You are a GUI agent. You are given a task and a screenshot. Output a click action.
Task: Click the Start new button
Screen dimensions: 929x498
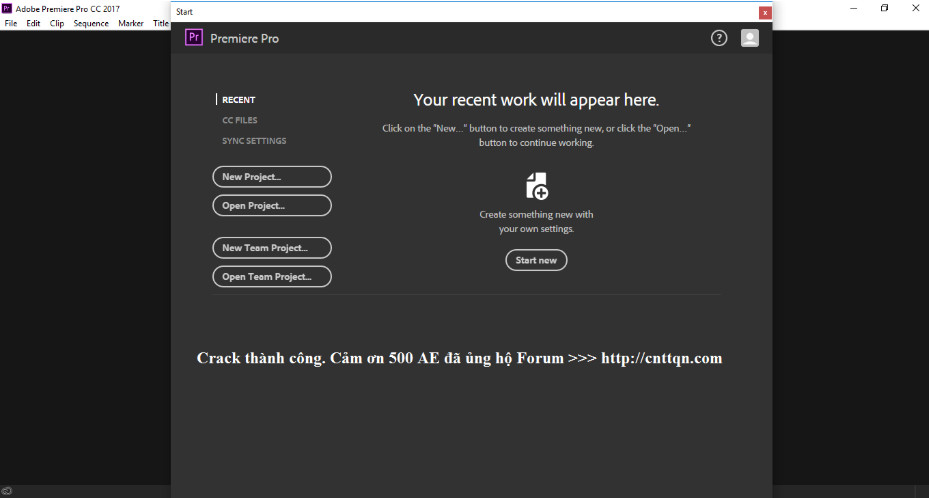(536, 260)
